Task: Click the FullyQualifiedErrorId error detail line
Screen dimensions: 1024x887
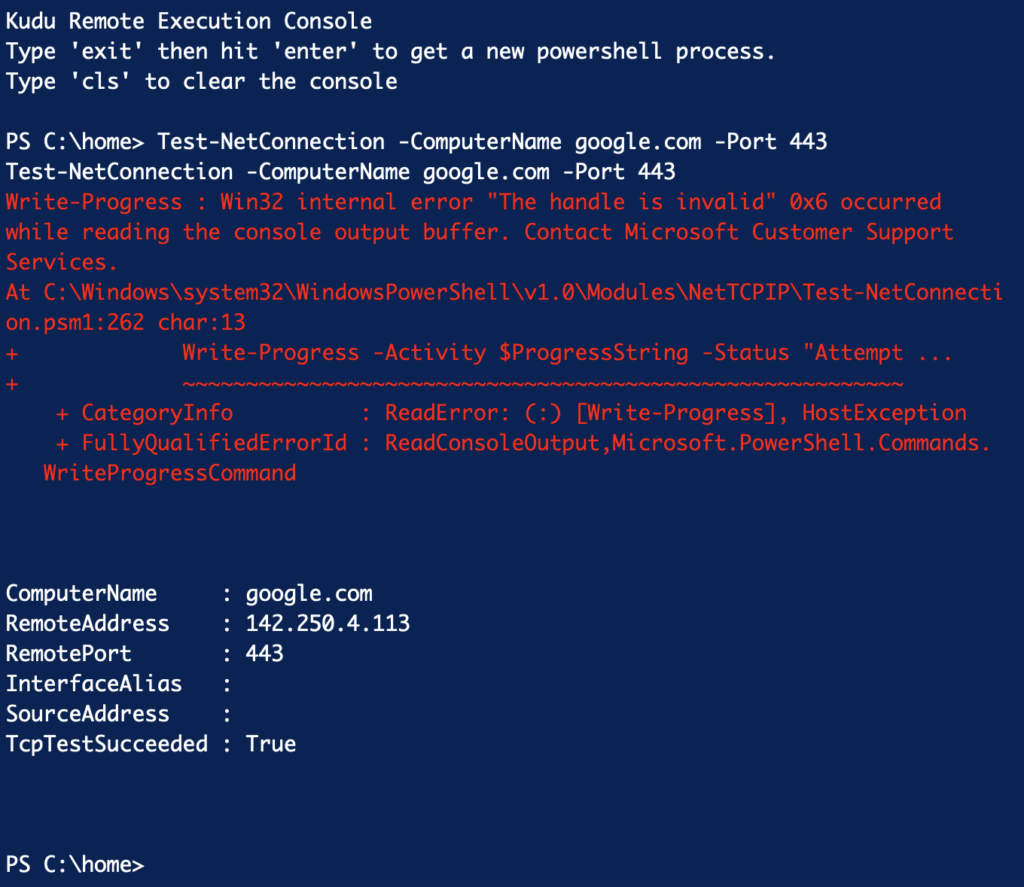Action: tap(520, 443)
